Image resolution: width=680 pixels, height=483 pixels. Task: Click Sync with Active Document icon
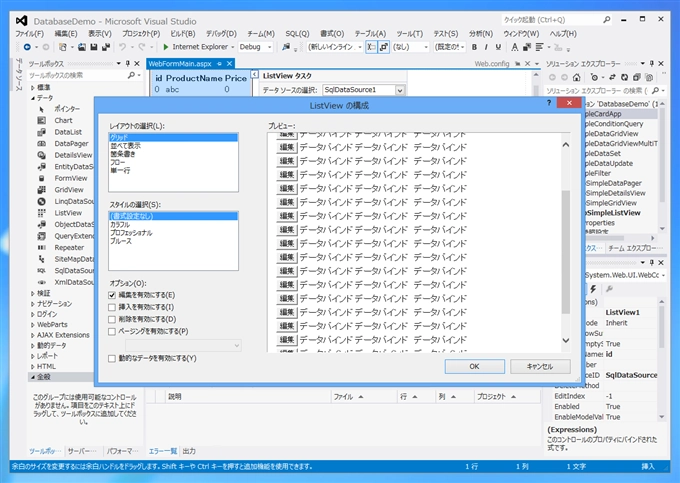[x=612, y=77]
